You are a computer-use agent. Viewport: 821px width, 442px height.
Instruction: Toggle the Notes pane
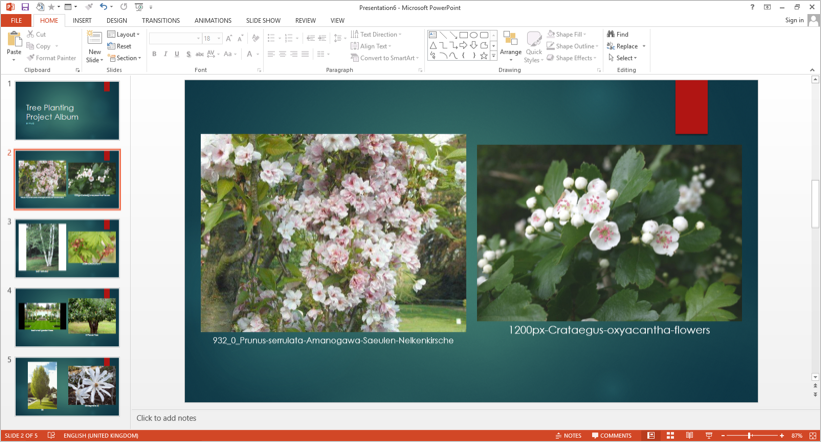click(x=569, y=436)
